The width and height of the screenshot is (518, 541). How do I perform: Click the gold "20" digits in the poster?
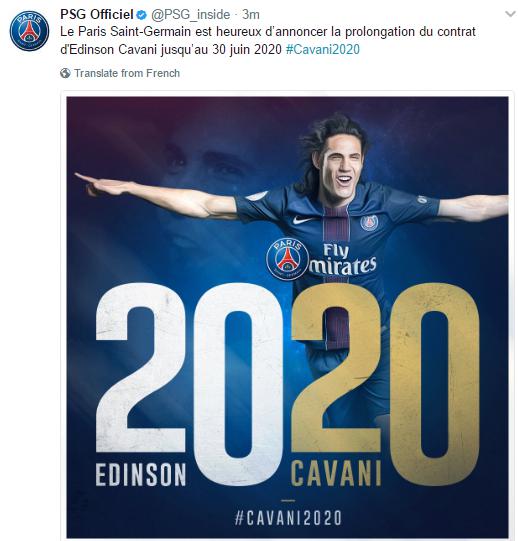(x=386, y=383)
